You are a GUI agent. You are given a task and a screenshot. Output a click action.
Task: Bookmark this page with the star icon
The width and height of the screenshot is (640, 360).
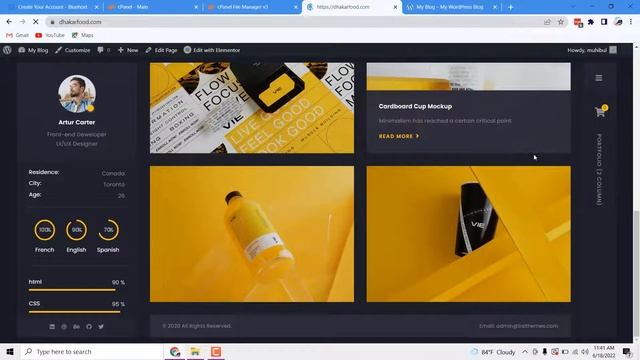tap(561, 22)
